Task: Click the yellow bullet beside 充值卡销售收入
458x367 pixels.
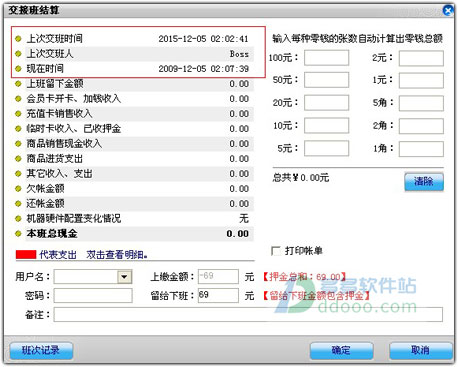Action: pyautogui.click(x=18, y=114)
